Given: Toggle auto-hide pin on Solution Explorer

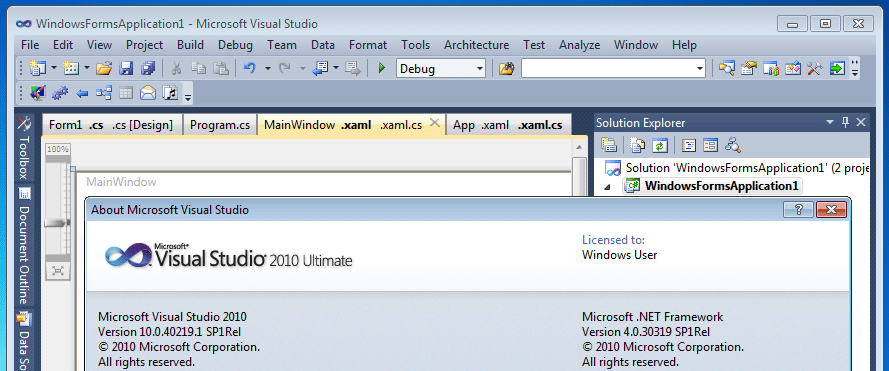Looking at the screenshot, I should pyautogui.click(x=845, y=122).
